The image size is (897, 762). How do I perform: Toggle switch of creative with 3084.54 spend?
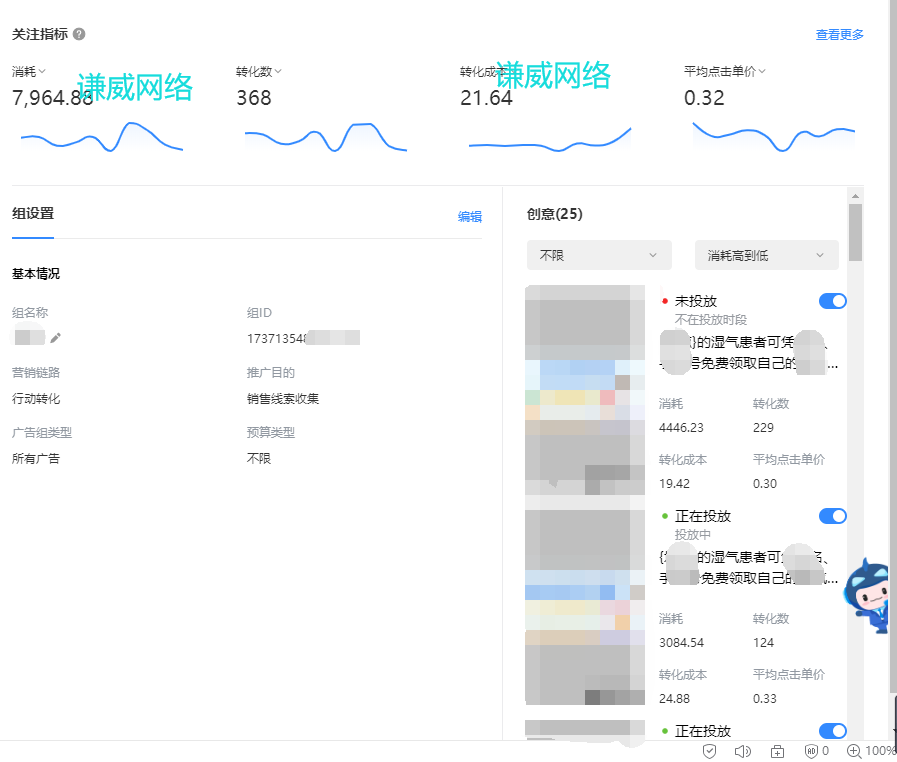point(832,516)
